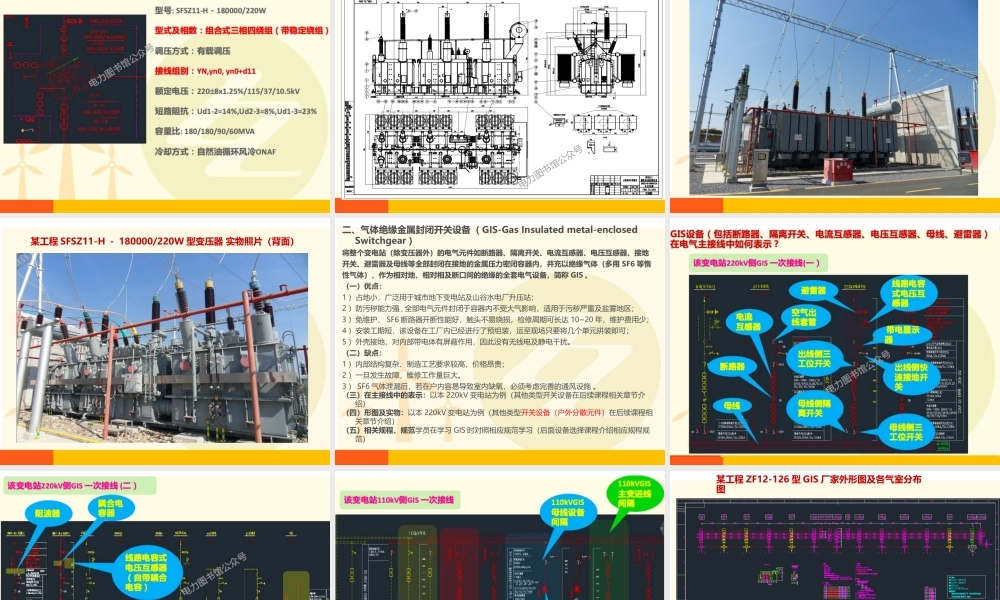Viewport: 1000px width, 600px height.
Task: Click the 该变电站110kV侧GIS 一次接线 title
Action: [x=401, y=499]
